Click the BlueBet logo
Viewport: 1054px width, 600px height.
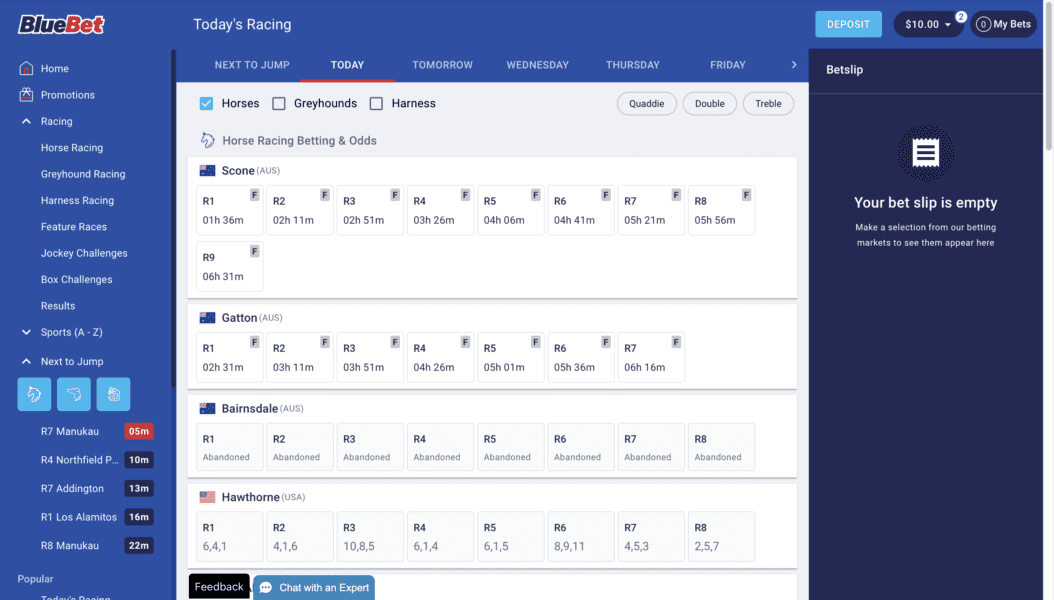61,24
